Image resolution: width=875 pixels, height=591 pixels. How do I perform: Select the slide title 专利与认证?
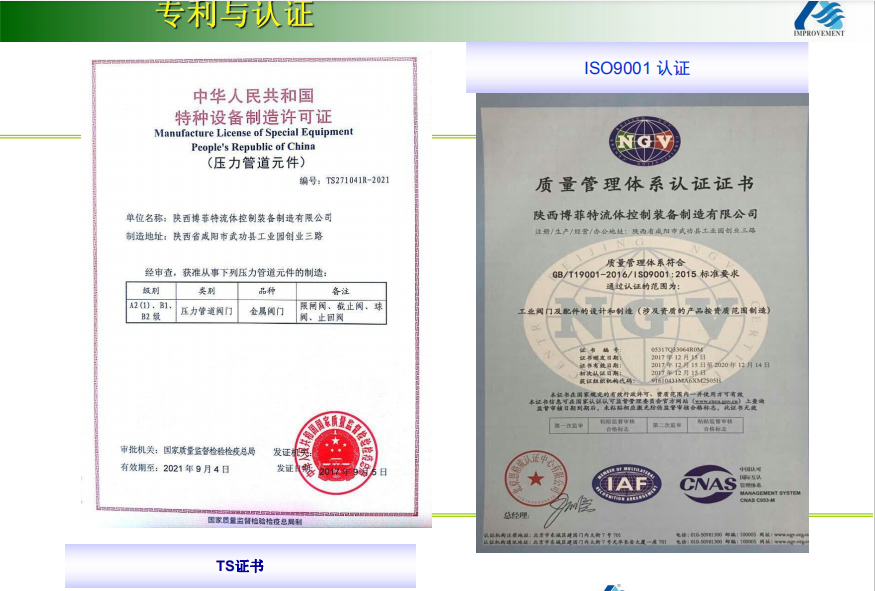[x=234, y=13]
